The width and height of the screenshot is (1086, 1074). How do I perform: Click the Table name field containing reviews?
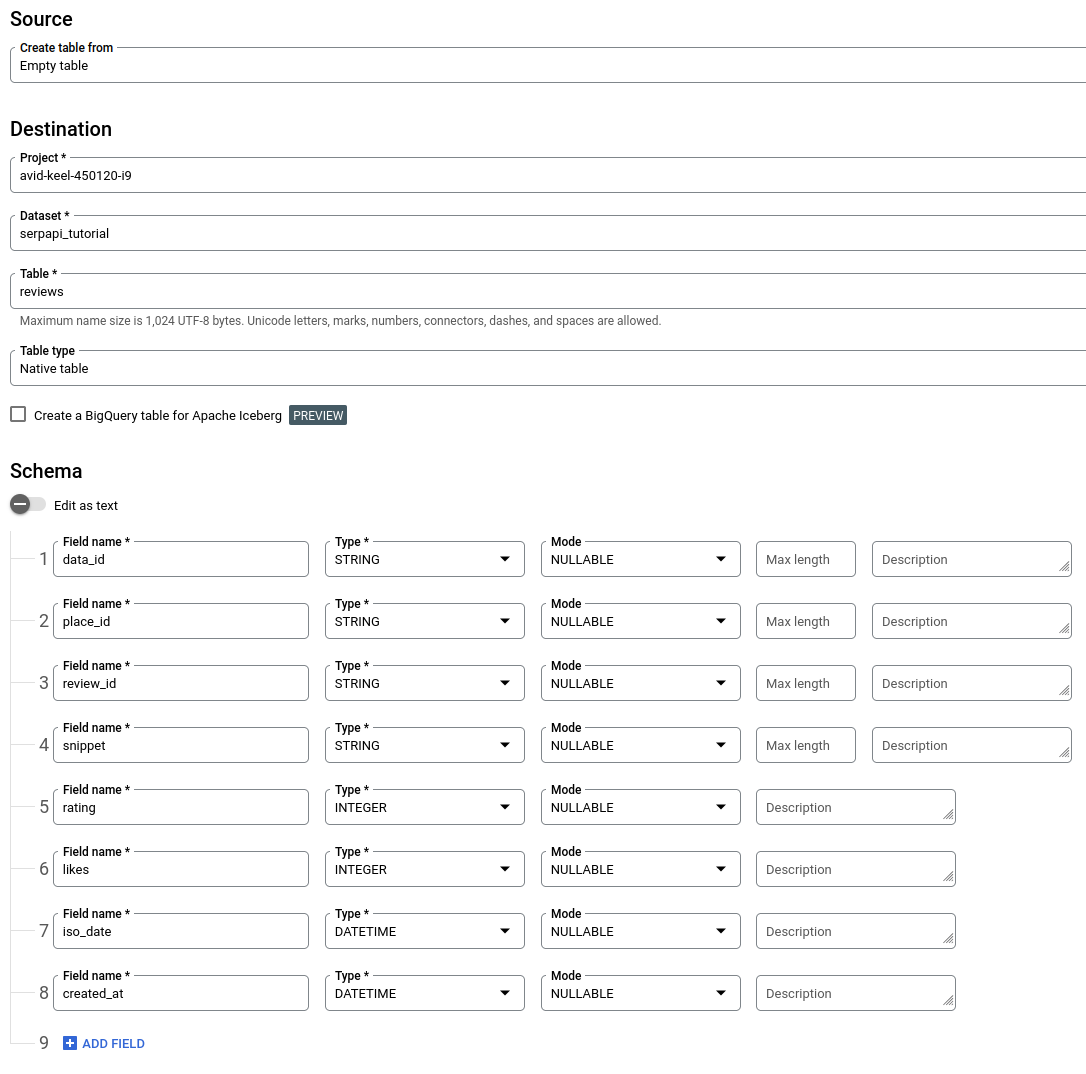tap(548, 291)
